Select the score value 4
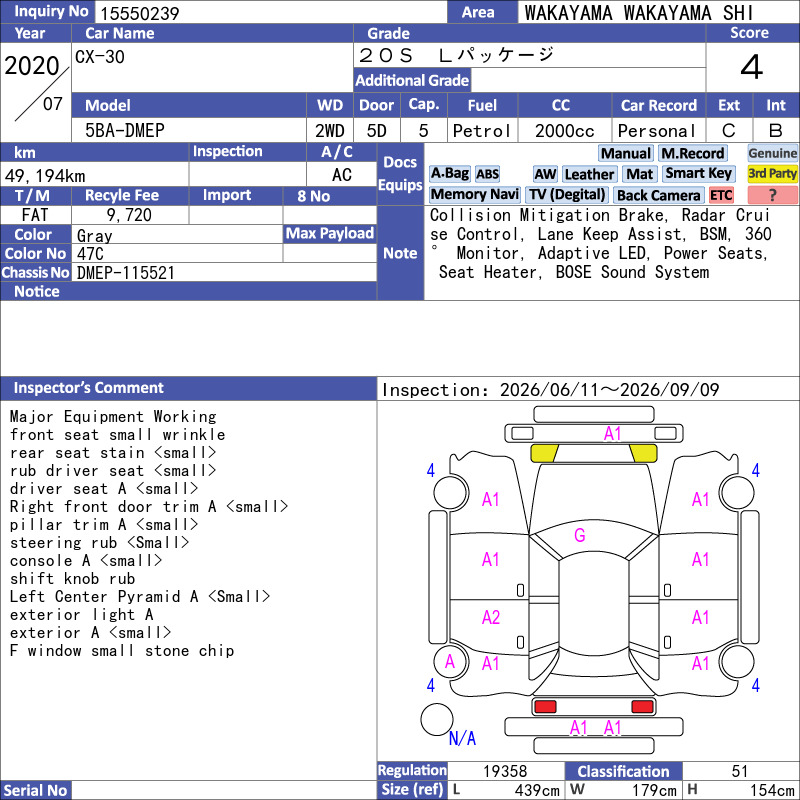Image resolution: width=800 pixels, height=800 pixels. (752, 67)
